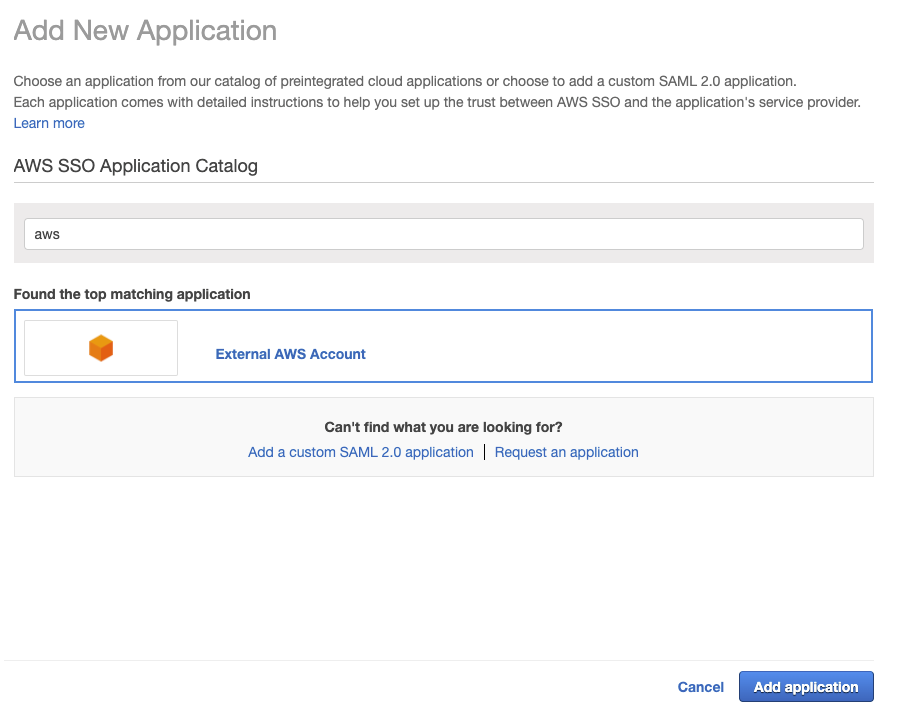Open the Request an application link
This screenshot has height=713, width=898.
pyautogui.click(x=566, y=452)
